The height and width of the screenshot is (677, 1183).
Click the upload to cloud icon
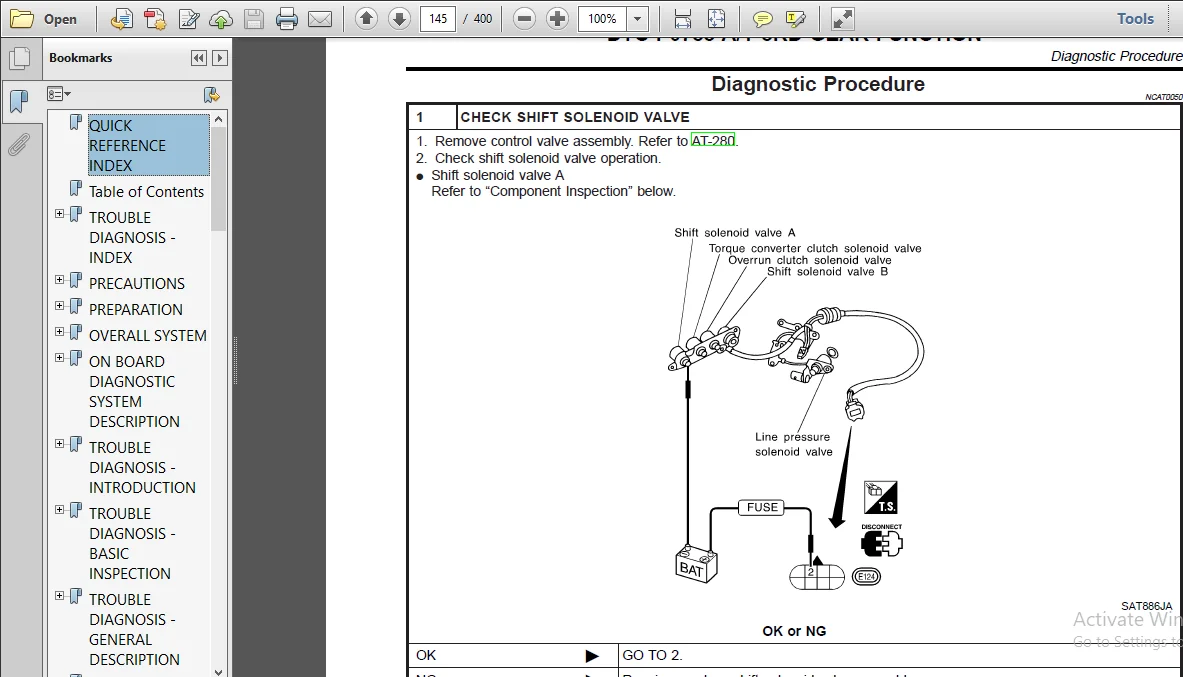[221, 19]
